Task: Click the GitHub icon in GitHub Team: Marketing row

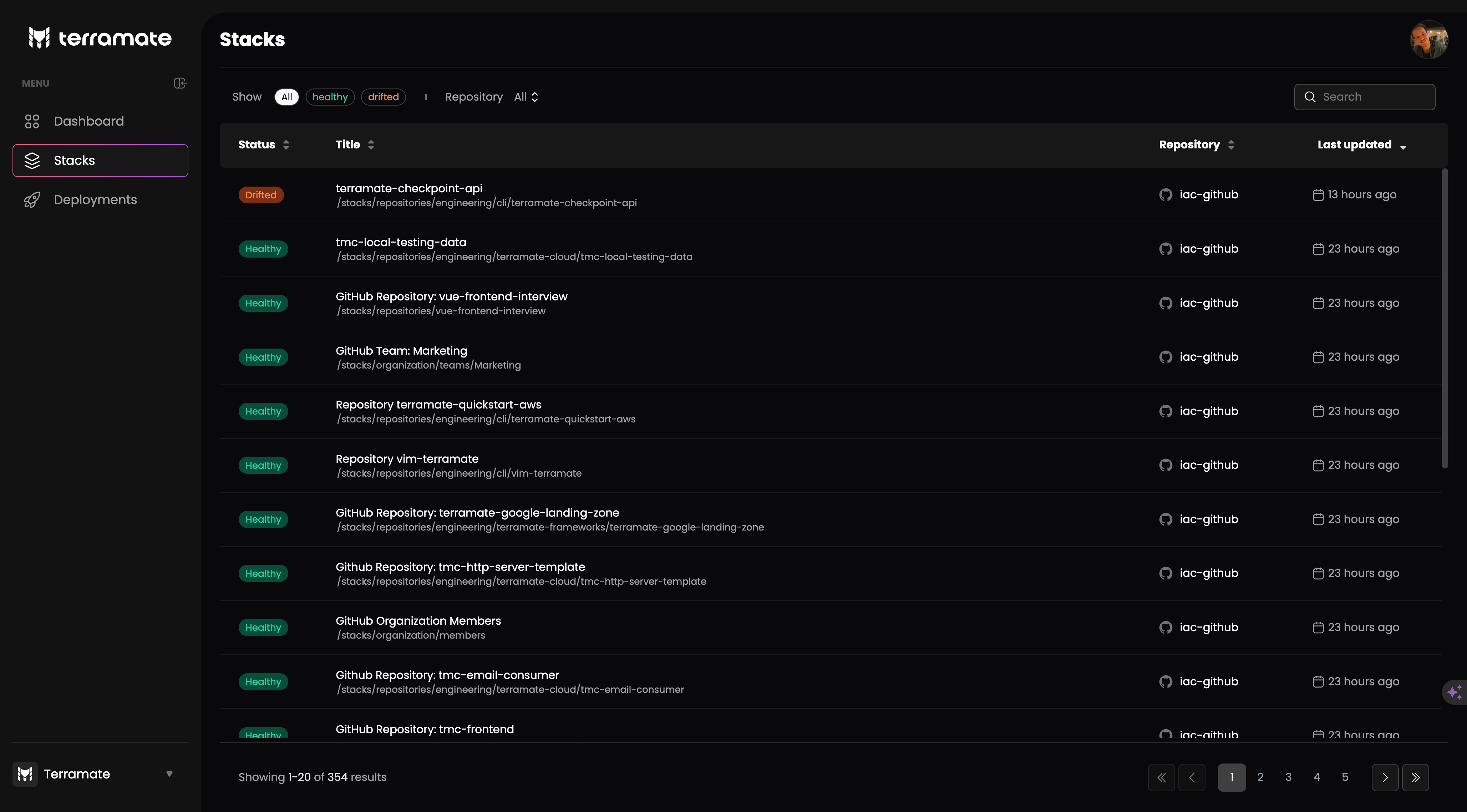Action: [x=1166, y=357]
